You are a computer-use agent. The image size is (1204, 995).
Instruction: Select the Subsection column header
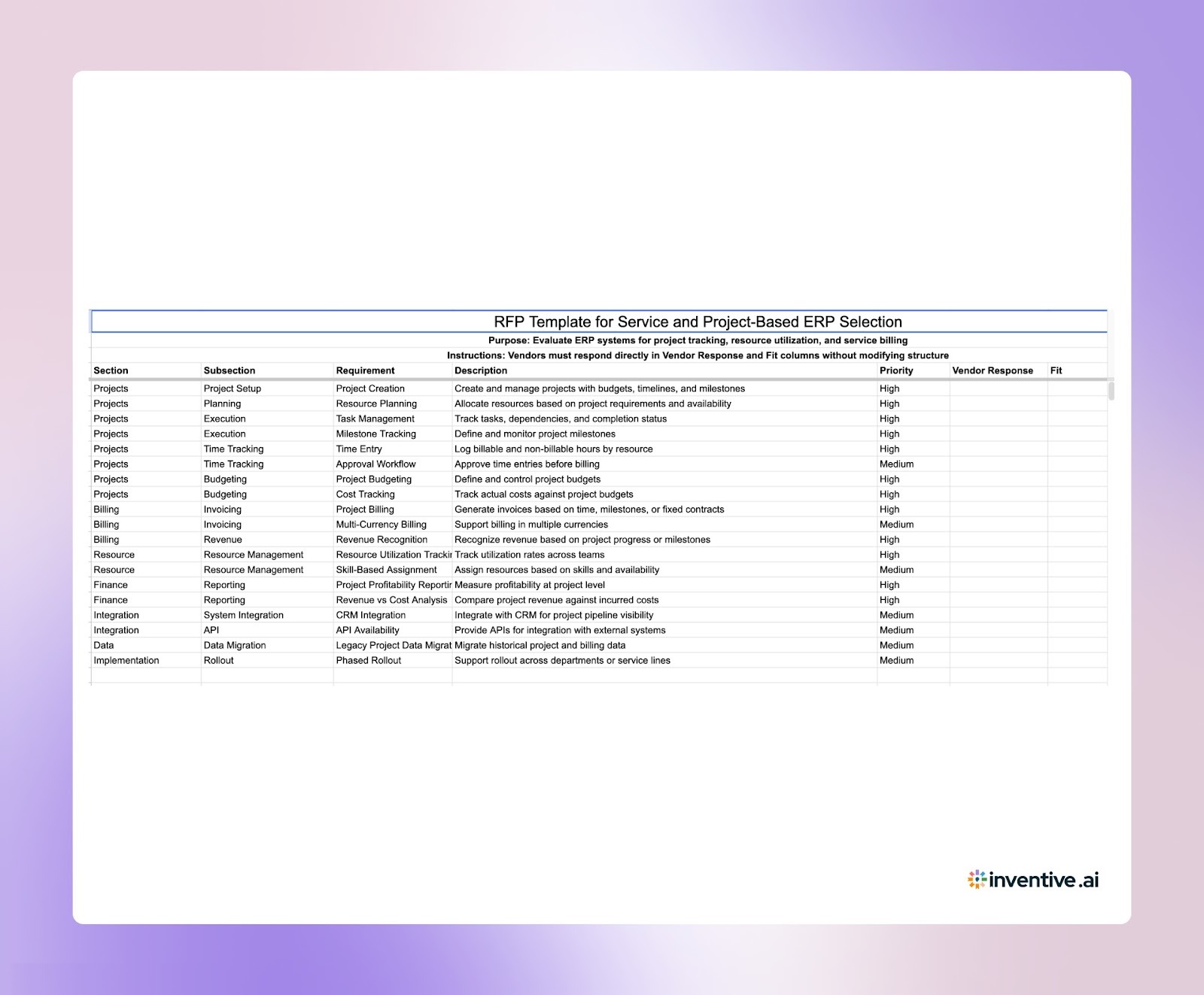[x=230, y=370]
